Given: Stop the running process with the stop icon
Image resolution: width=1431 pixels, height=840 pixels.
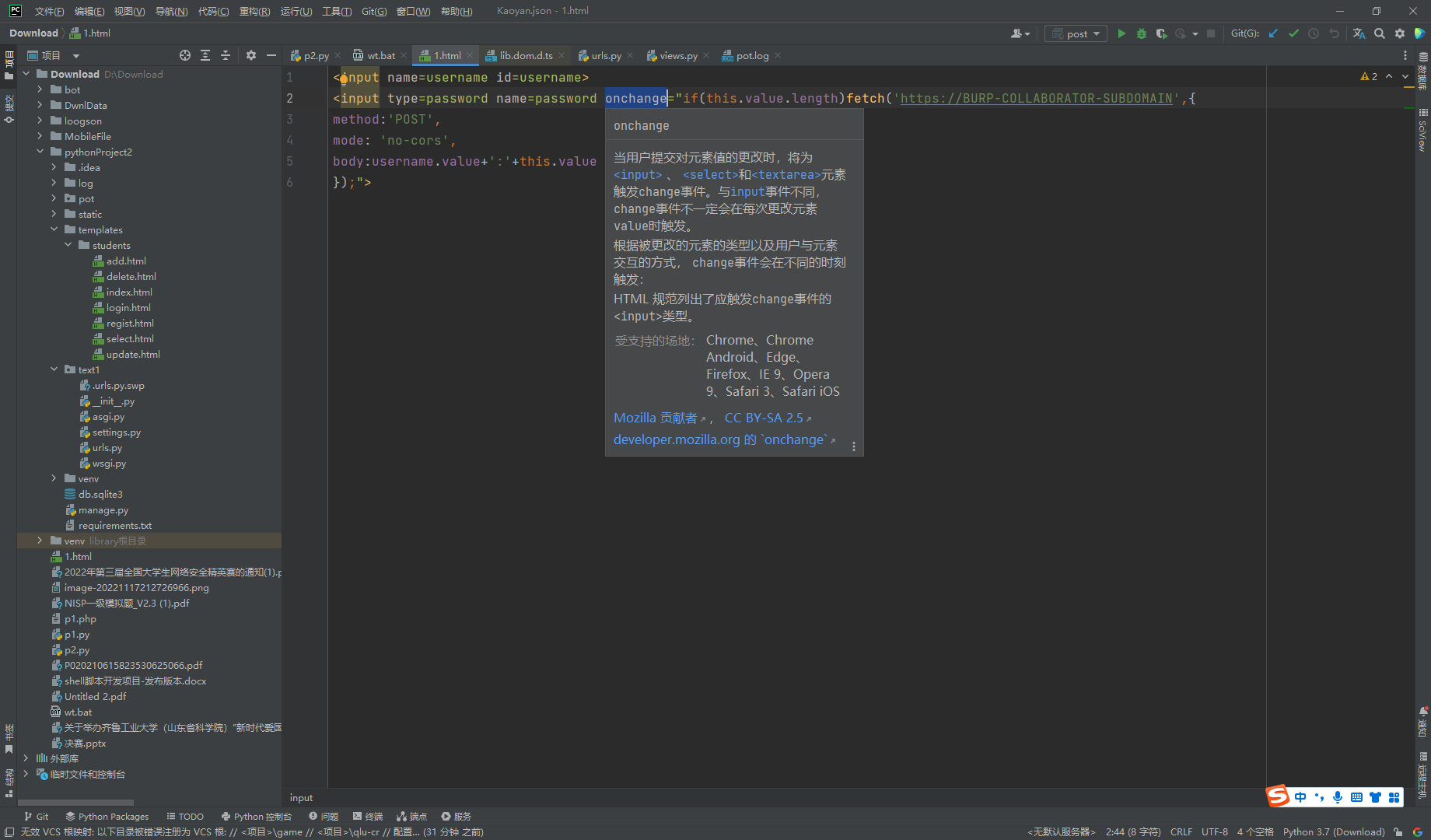Looking at the screenshot, I should [x=1212, y=33].
